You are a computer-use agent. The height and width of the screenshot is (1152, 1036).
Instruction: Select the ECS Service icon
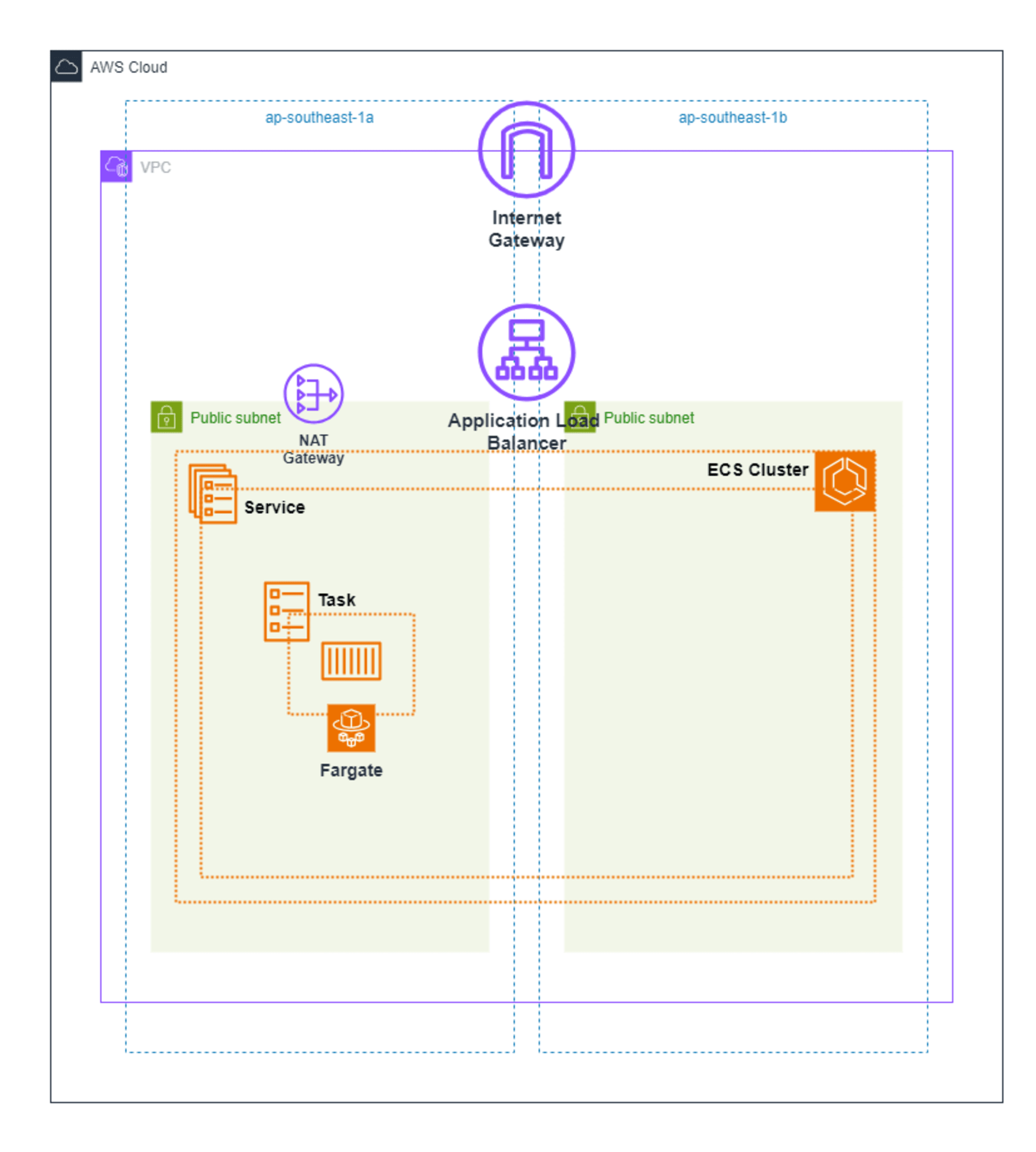(x=213, y=494)
